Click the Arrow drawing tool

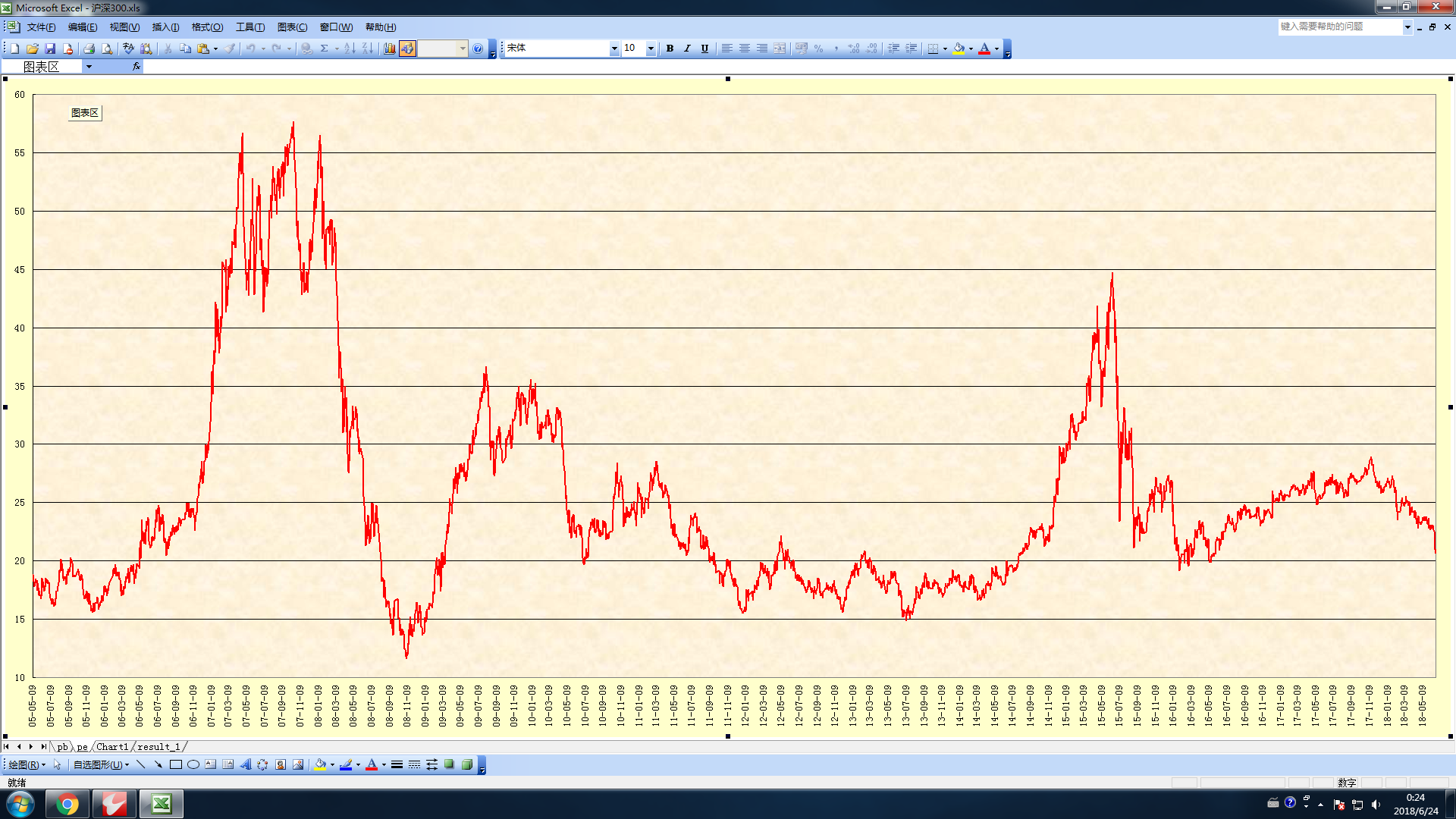pos(158,764)
